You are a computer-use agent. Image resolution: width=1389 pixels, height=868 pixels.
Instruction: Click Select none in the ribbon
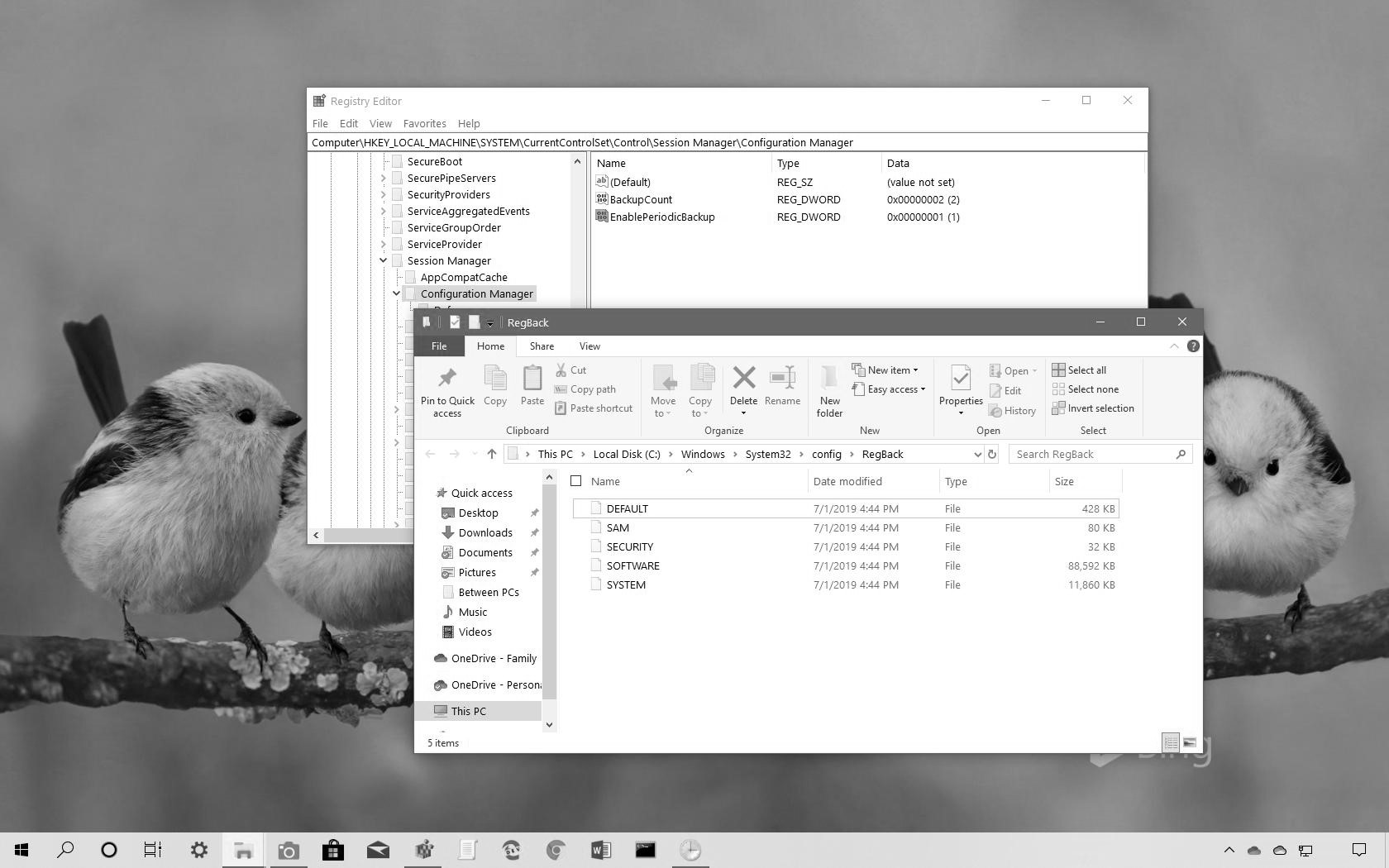pos(1086,389)
